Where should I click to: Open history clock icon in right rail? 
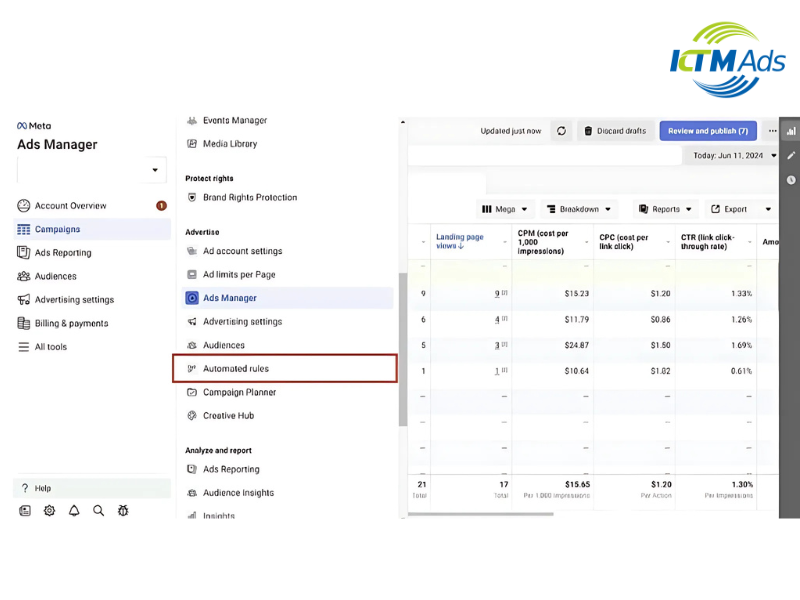point(791,180)
